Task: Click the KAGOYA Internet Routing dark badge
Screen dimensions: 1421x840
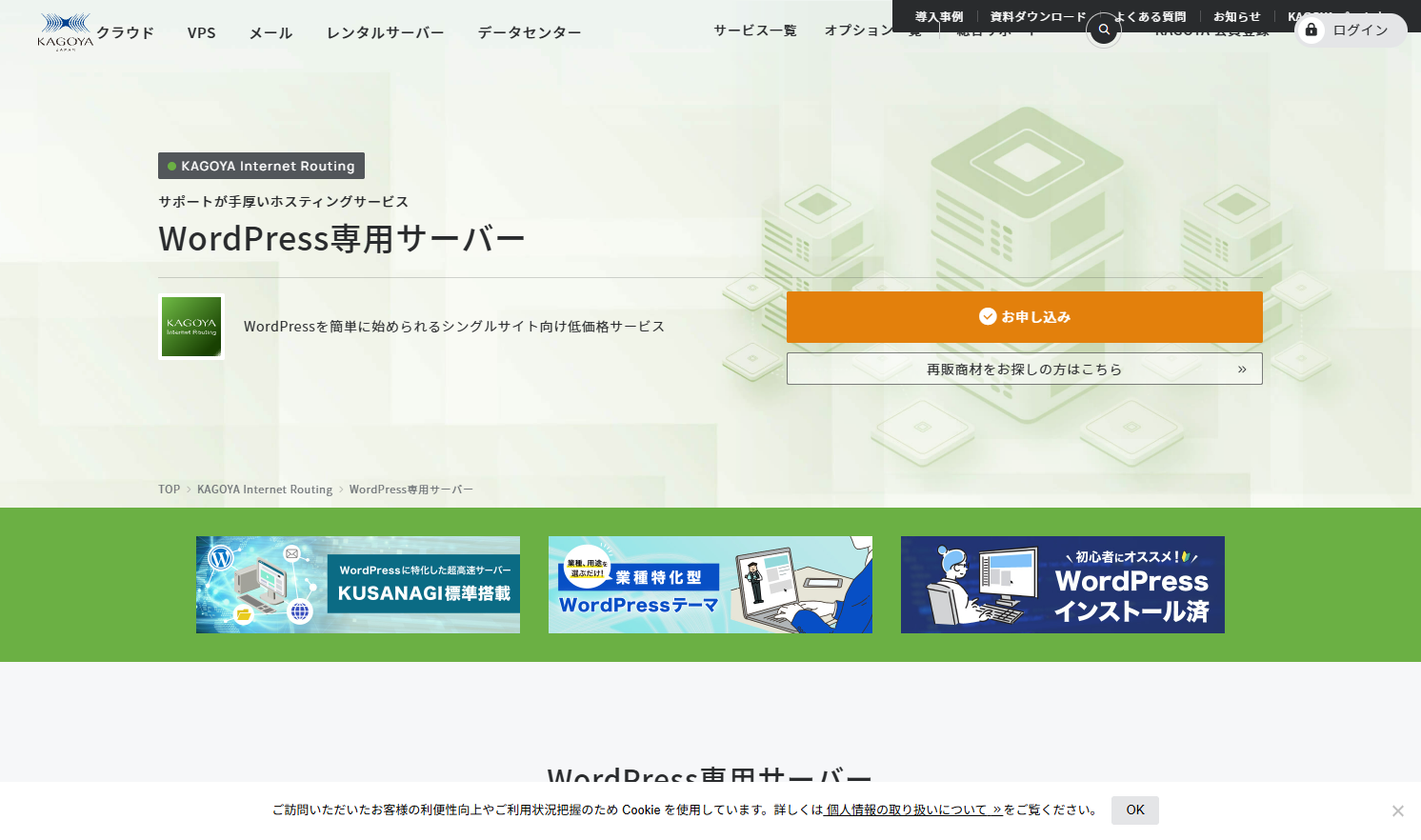Action: tap(261, 166)
